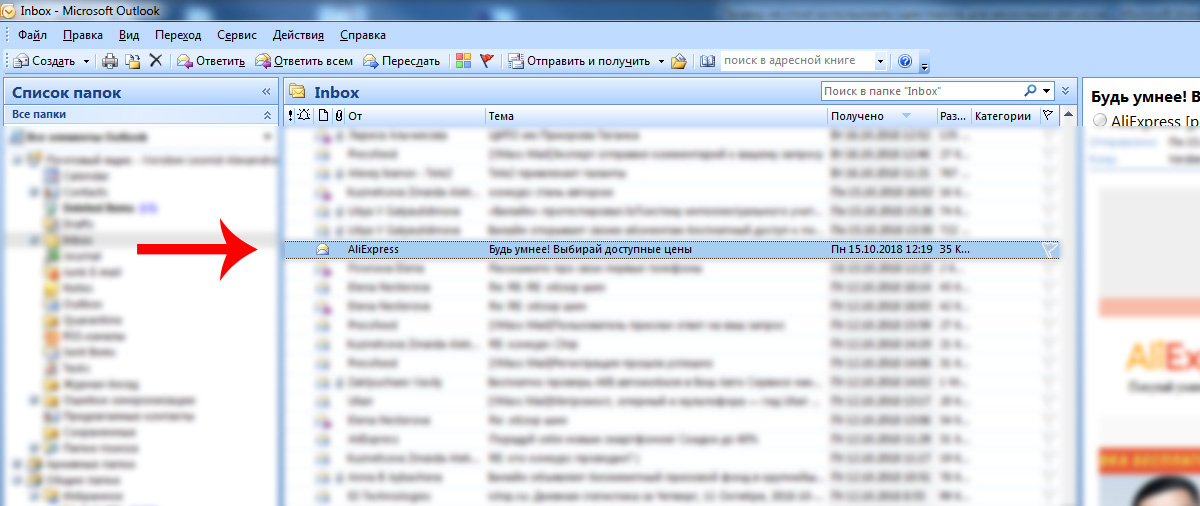Click the Print toolbar icon
The height and width of the screenshot is (506, 1200).
[110, 61]
